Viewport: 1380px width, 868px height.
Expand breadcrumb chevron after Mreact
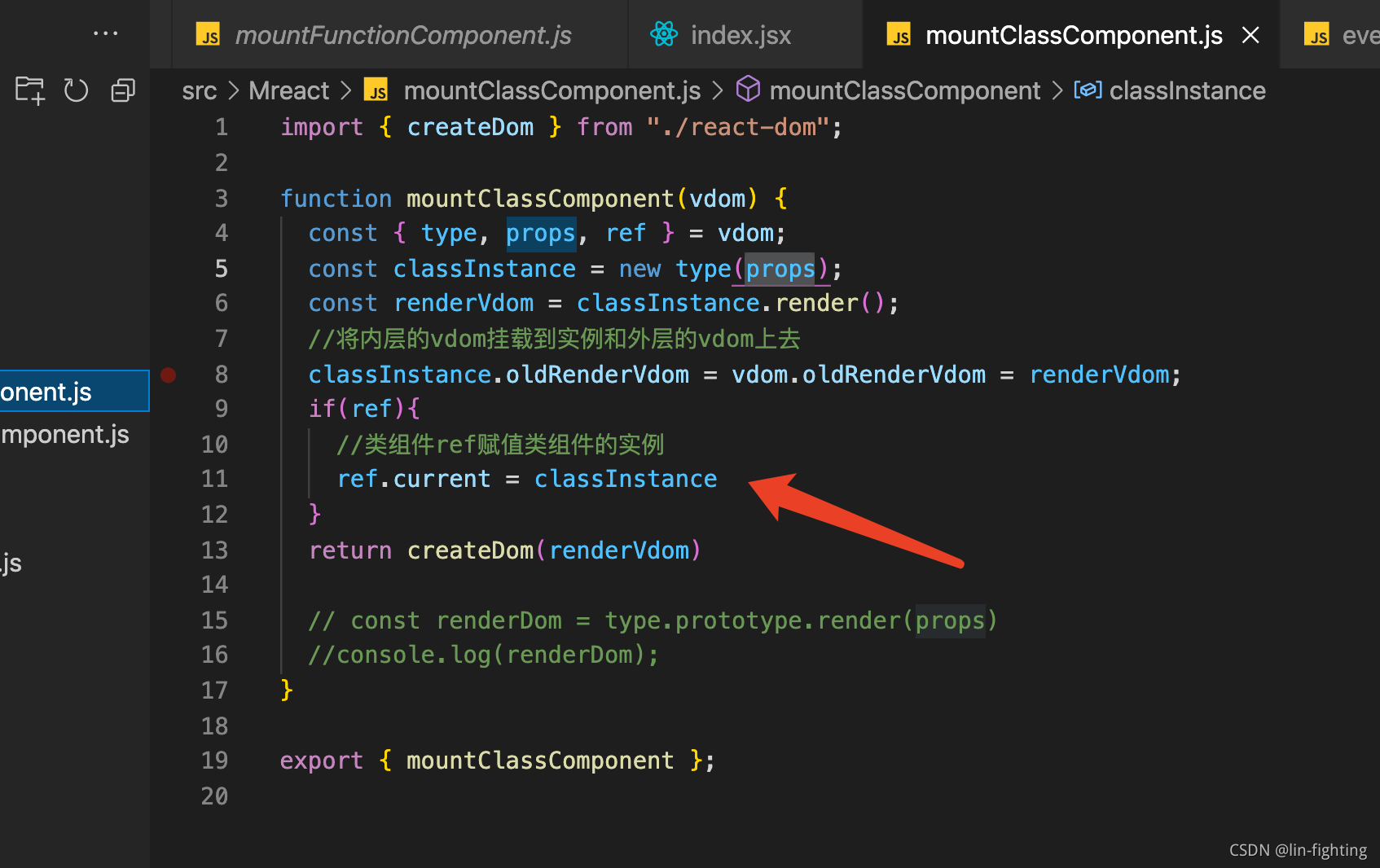point(346,90)
